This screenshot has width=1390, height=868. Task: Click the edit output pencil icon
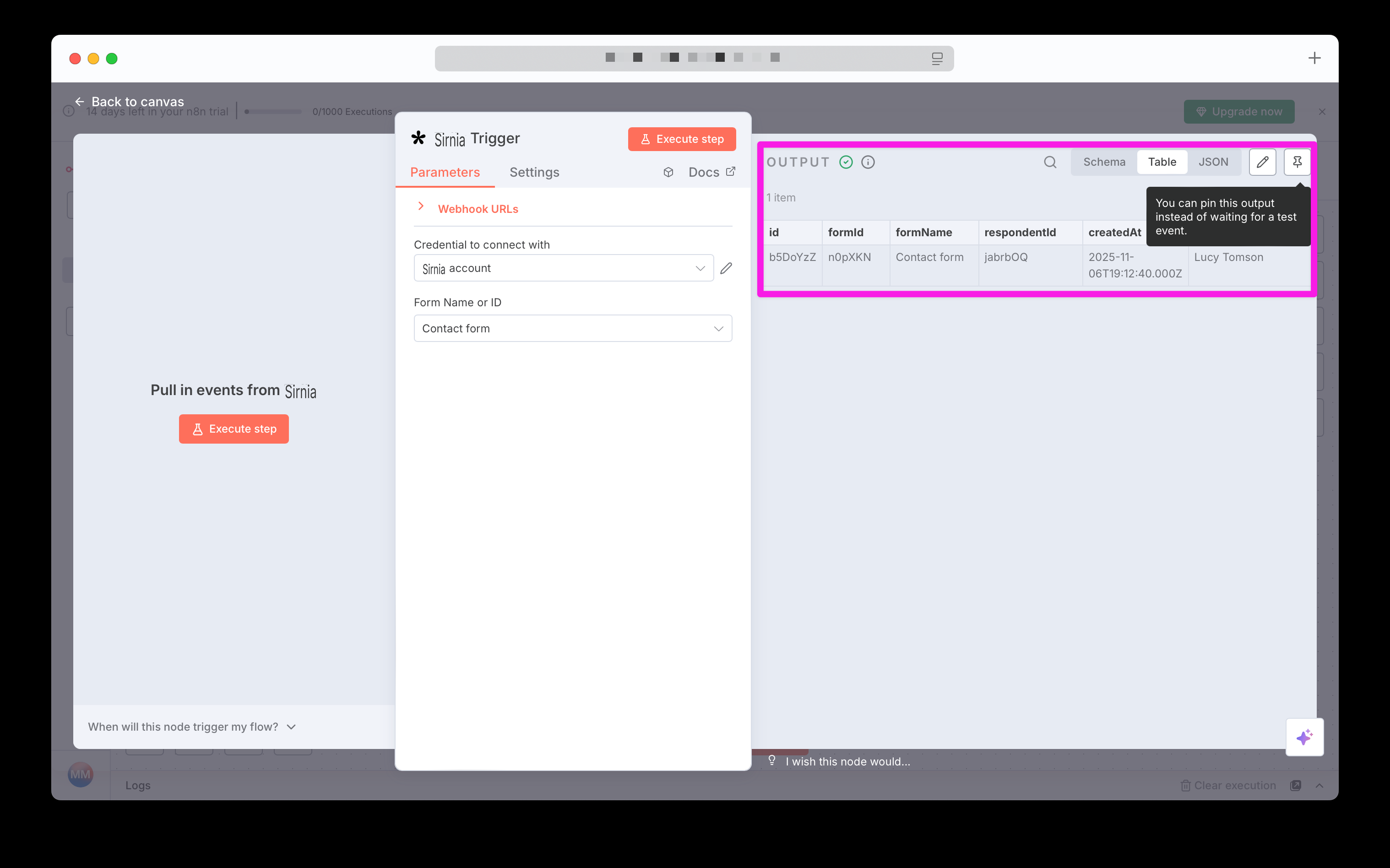[1262, 162]
